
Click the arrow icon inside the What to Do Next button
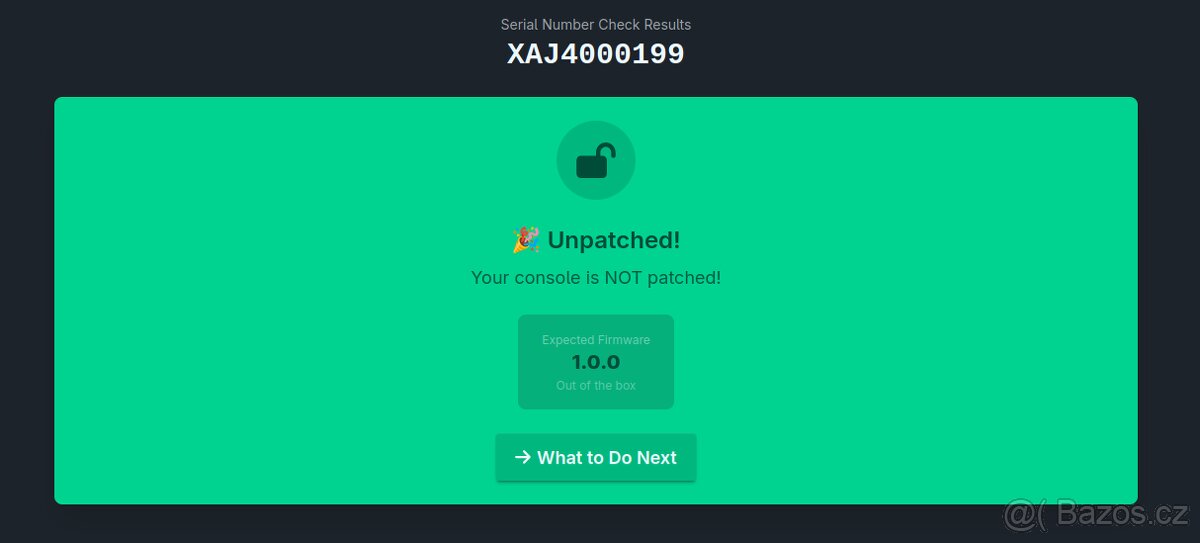pyautogui.click(x=522, y=457)
